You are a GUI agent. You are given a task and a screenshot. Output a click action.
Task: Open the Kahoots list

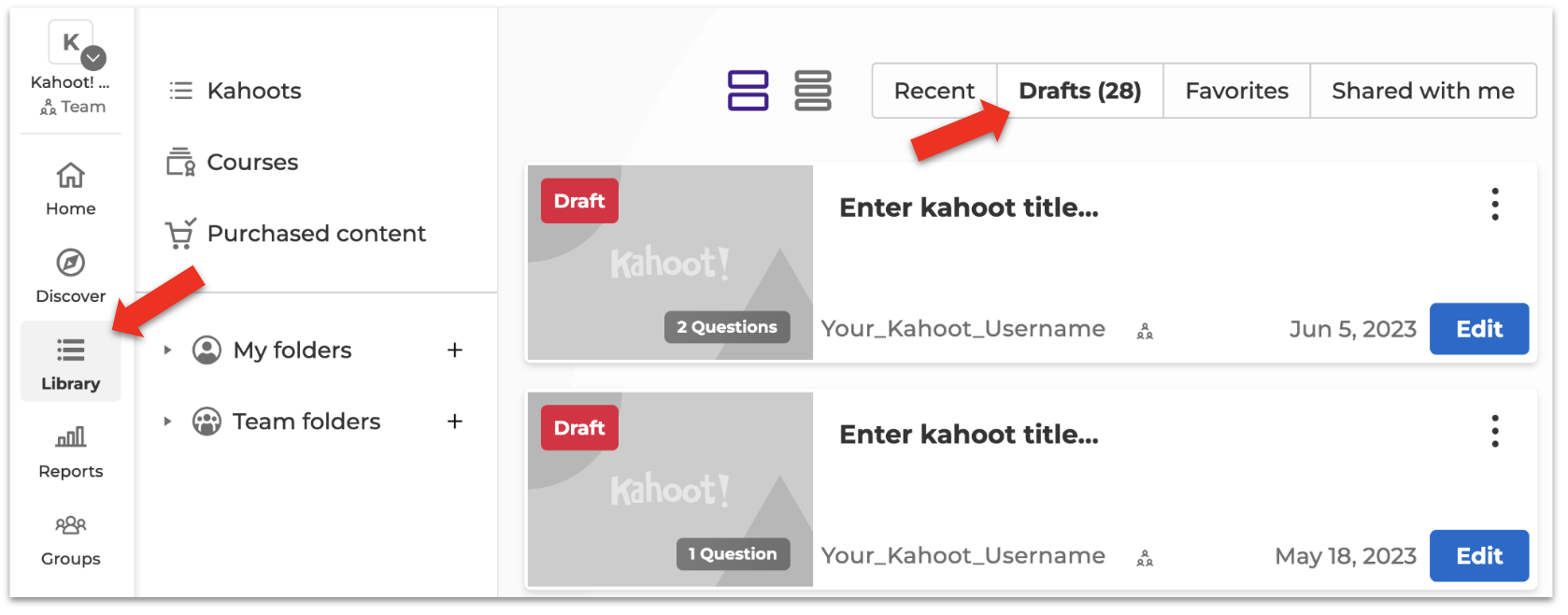235,91
